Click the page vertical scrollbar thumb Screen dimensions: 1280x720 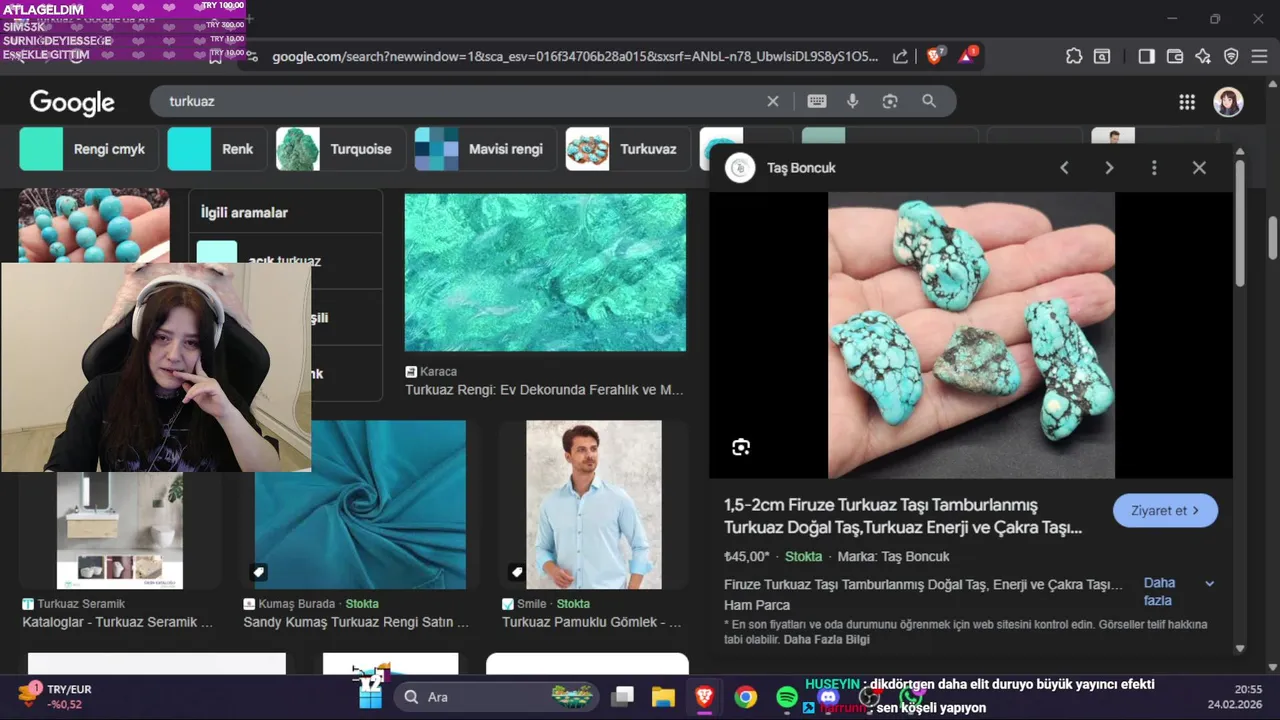1273,238
